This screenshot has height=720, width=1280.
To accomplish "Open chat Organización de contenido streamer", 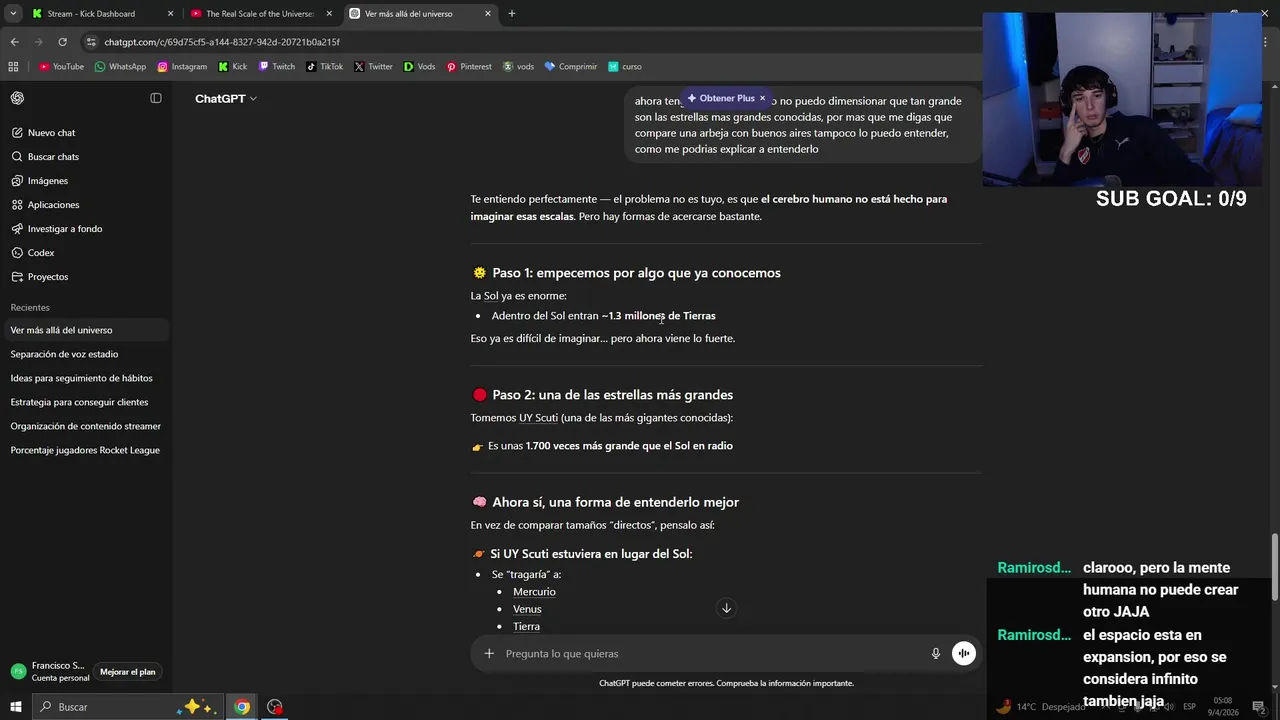I will coord(86,426).
